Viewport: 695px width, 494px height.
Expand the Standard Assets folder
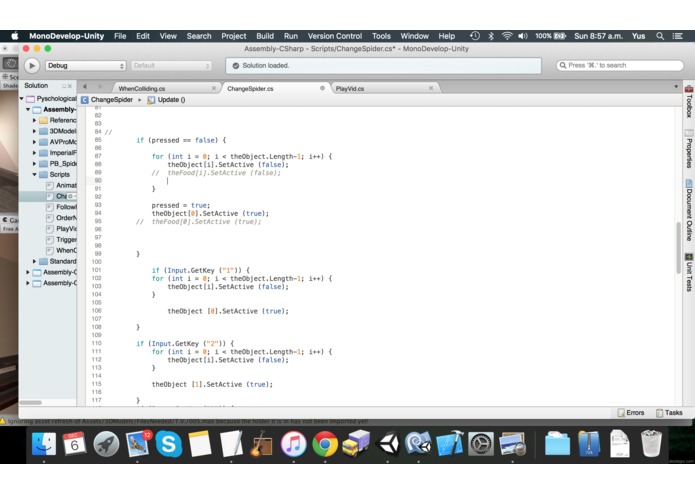(34, 261)
